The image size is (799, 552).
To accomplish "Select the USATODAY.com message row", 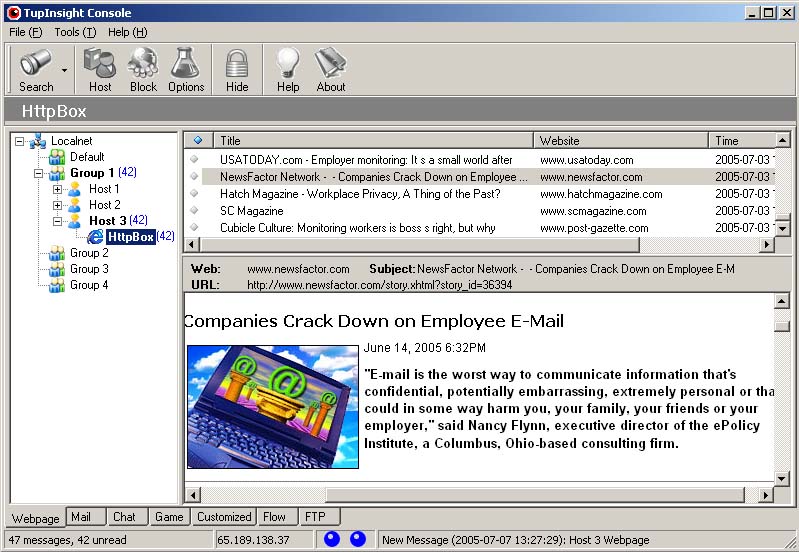I will (479, 160).
